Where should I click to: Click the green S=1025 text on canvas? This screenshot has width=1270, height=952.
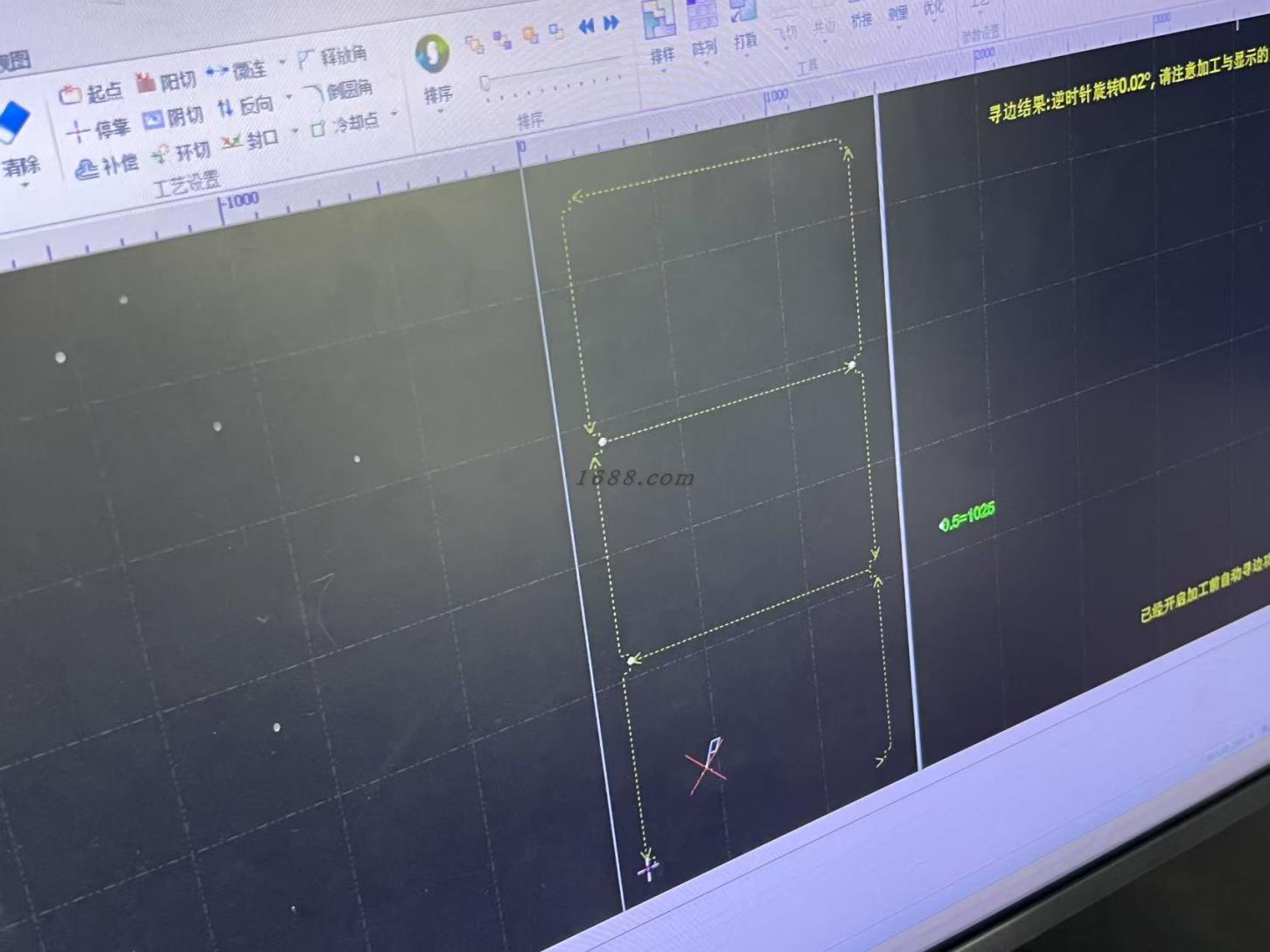pyautogui.click(x=967, y=517)
